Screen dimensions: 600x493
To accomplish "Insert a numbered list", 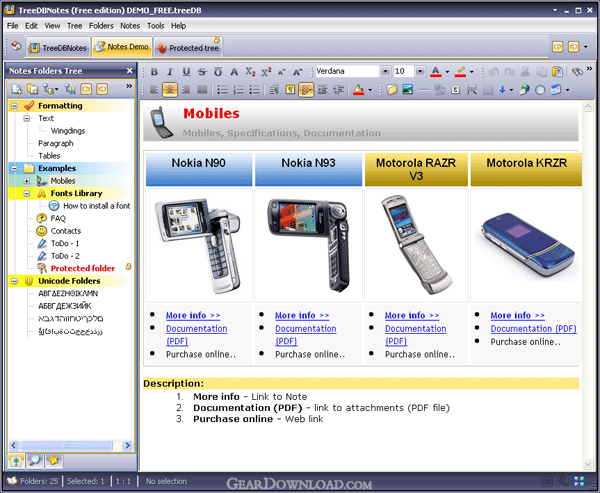I will click(238, 90).
